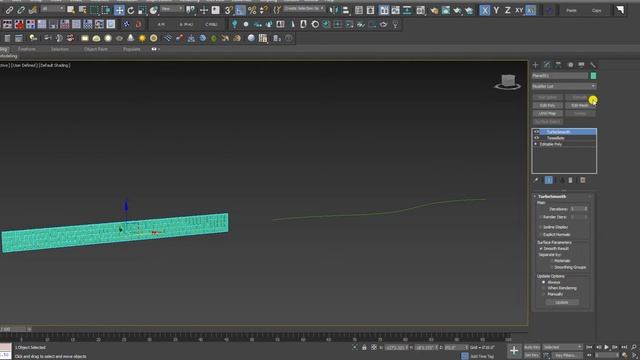Open the reference coordinate system dropdown
The height and width of the screenshot is (360, 640).
171,9
